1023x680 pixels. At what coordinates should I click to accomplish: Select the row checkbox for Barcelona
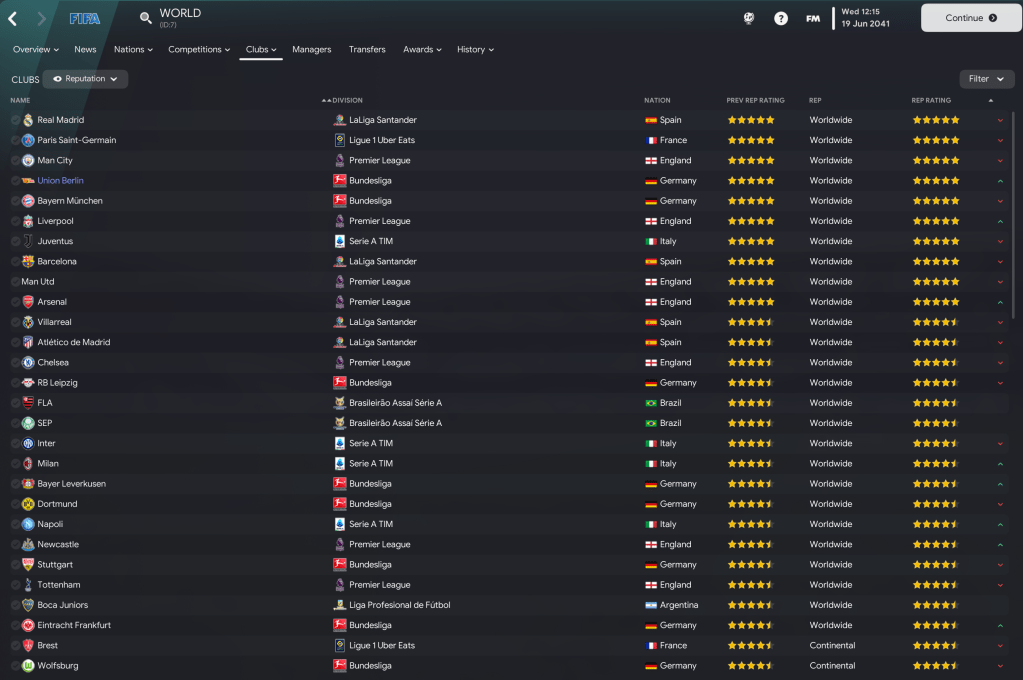coord(15,262)
